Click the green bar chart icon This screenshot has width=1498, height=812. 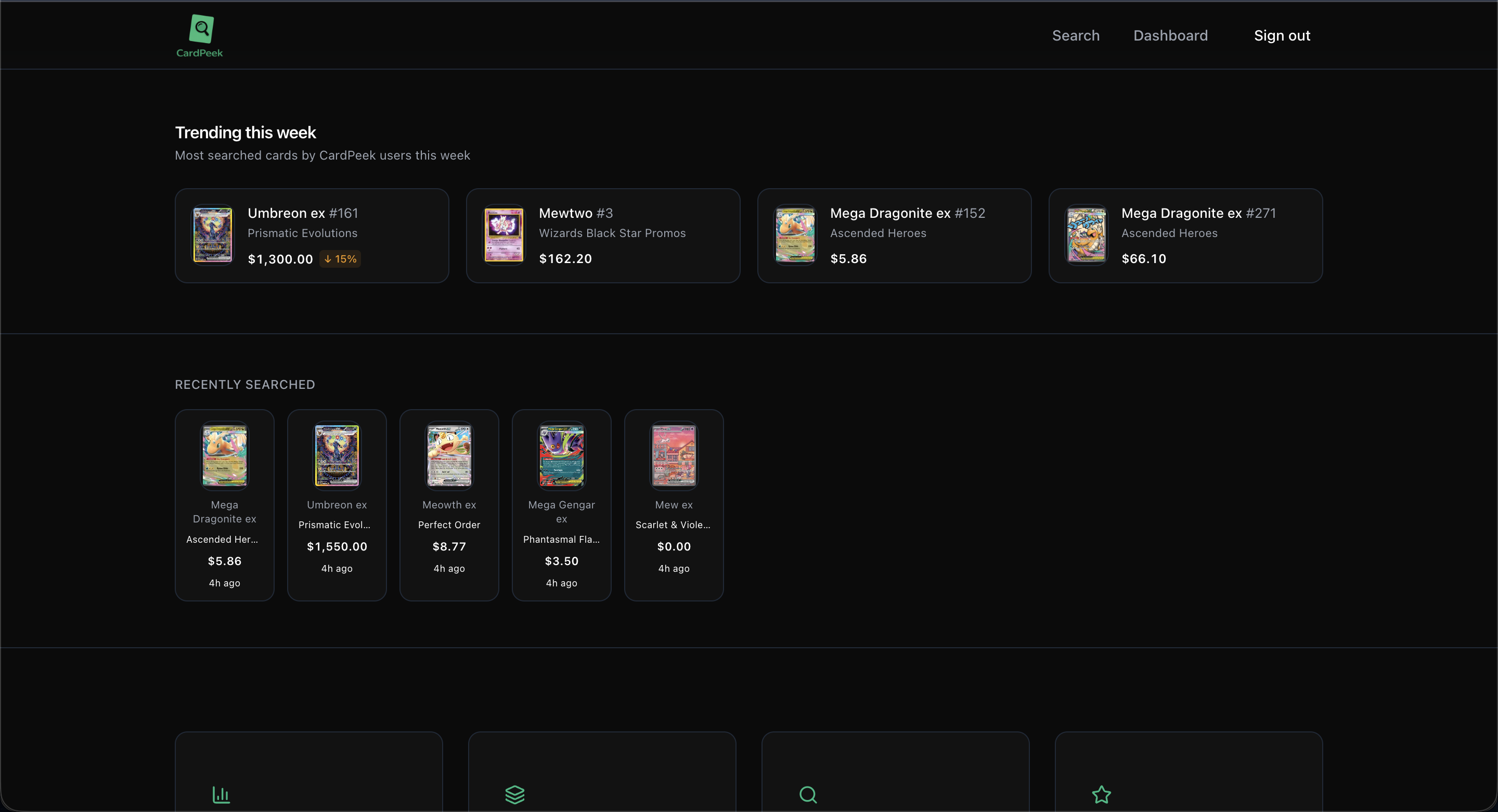[x=221, y=794]
